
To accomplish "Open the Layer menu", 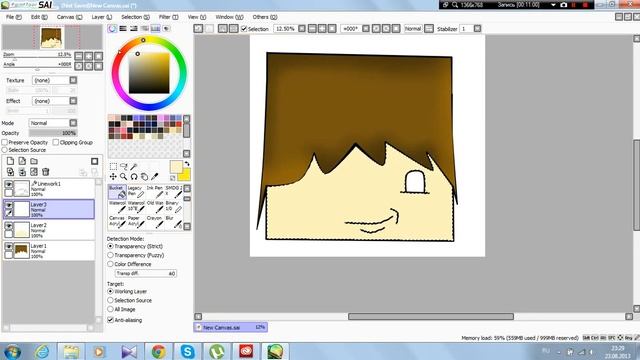I will [102, 17].
